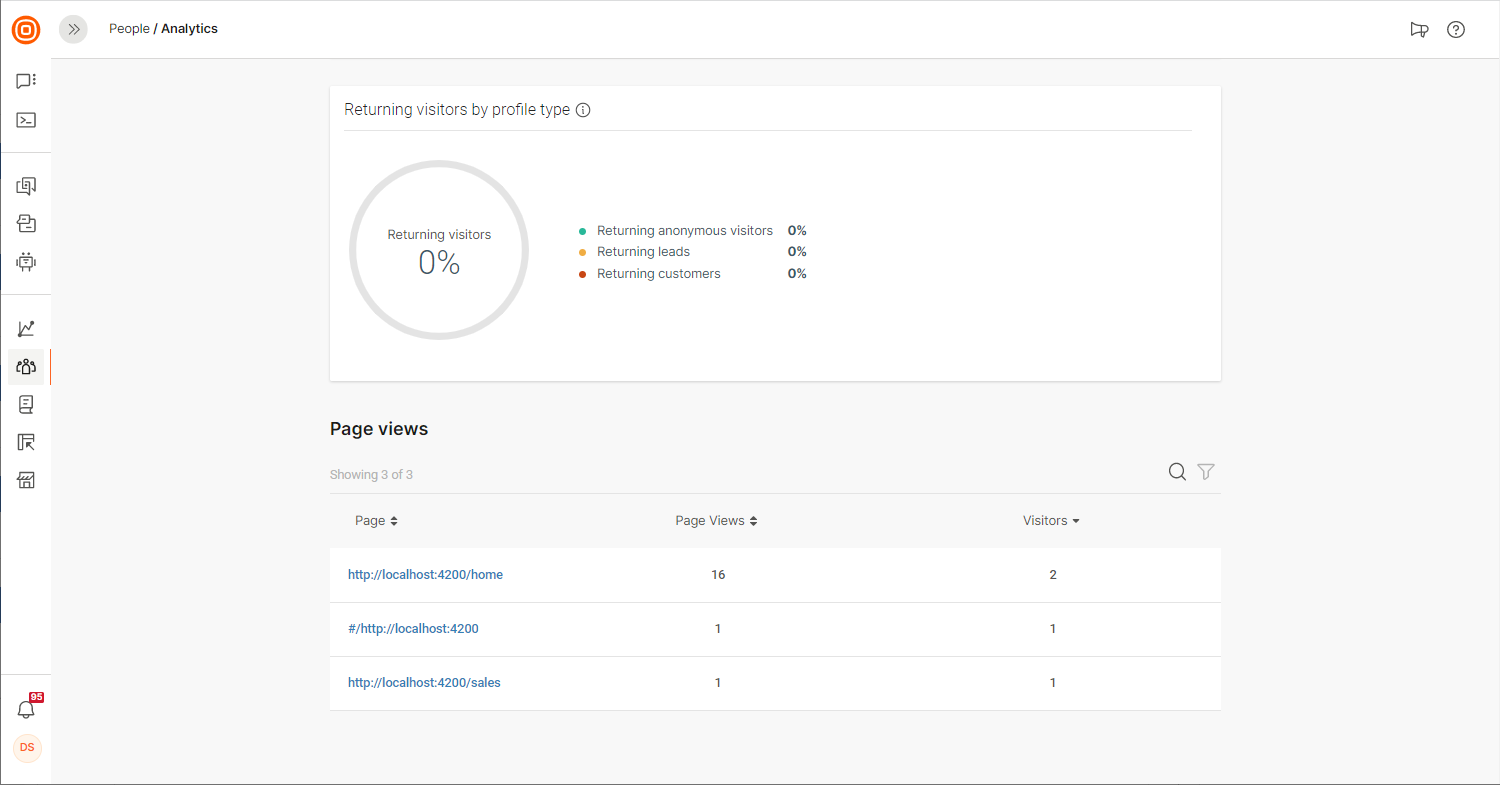
Task: Sort table by Page column
Action: coord(376,521)
